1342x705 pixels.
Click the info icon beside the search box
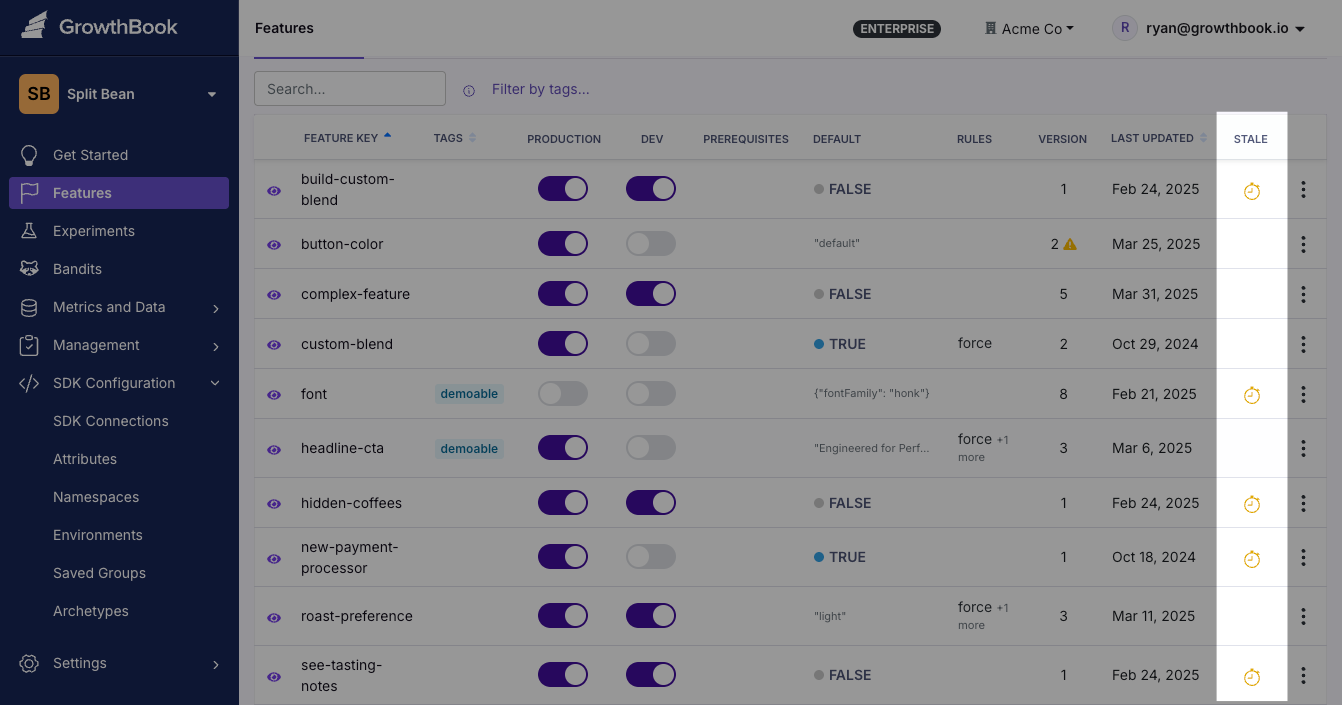click(x=469, y=90)
